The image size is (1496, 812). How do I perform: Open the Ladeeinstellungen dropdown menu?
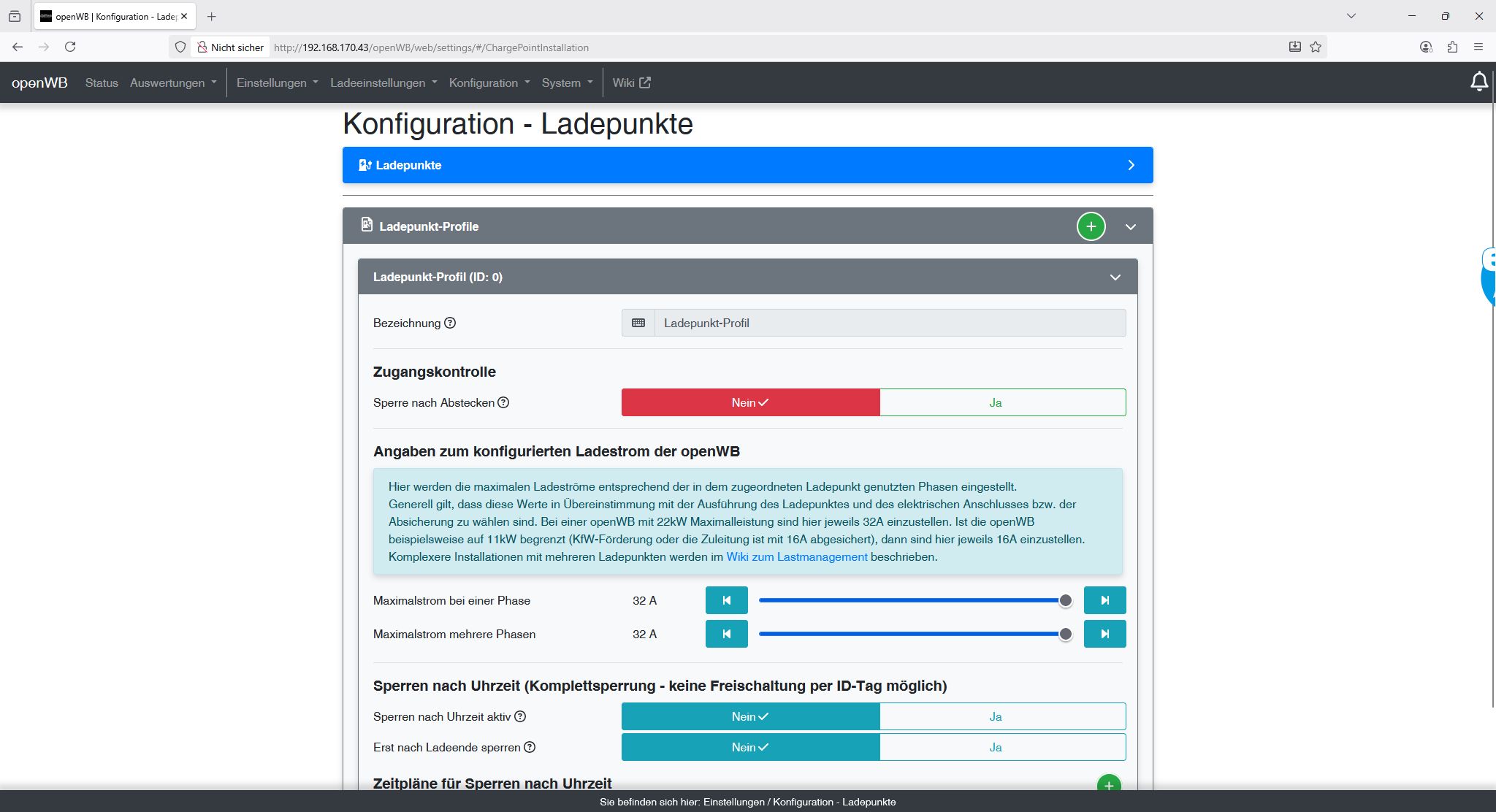(x=383, y=83)
